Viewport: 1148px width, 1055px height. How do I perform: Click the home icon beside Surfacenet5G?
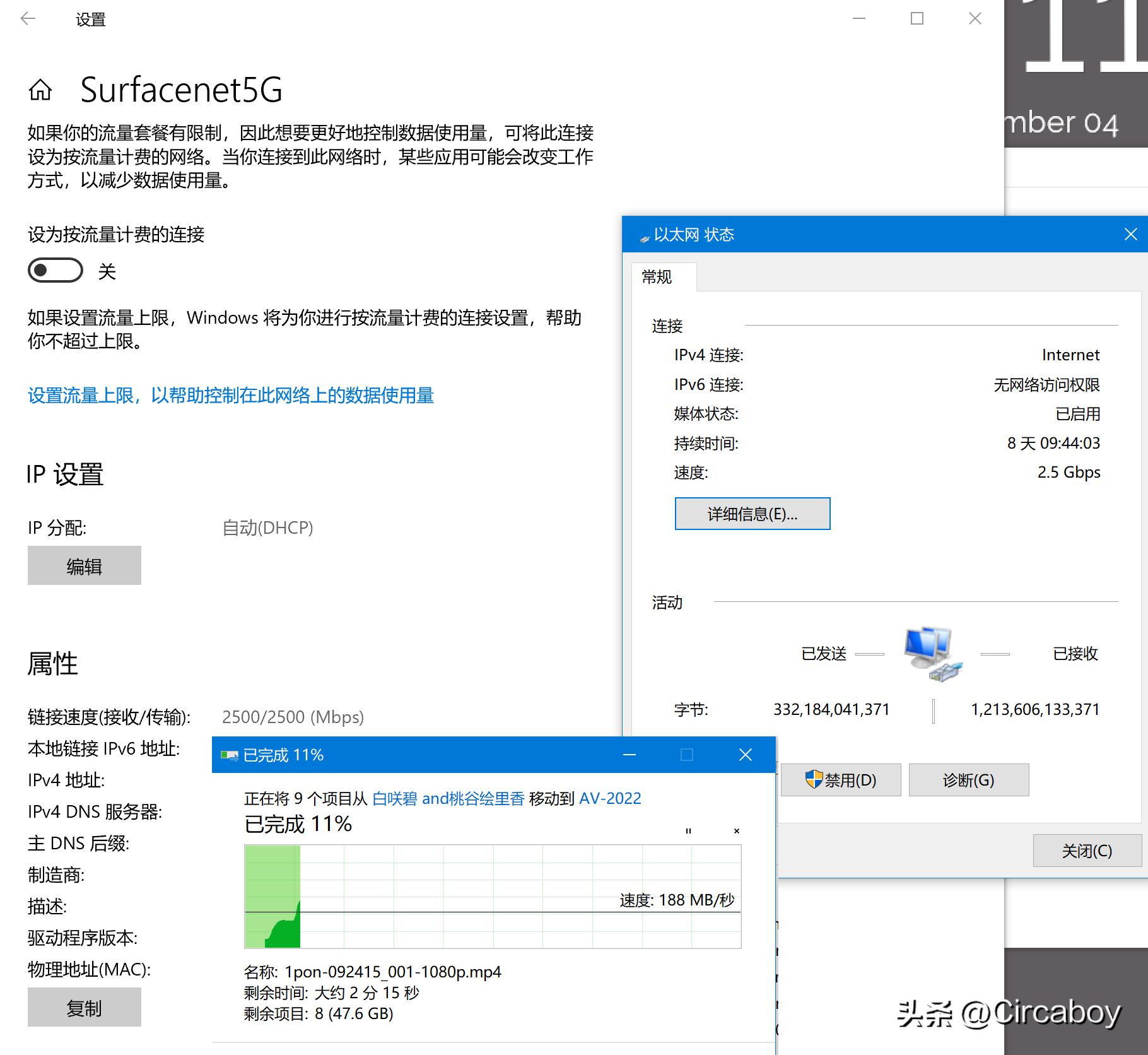click(40, 91)
